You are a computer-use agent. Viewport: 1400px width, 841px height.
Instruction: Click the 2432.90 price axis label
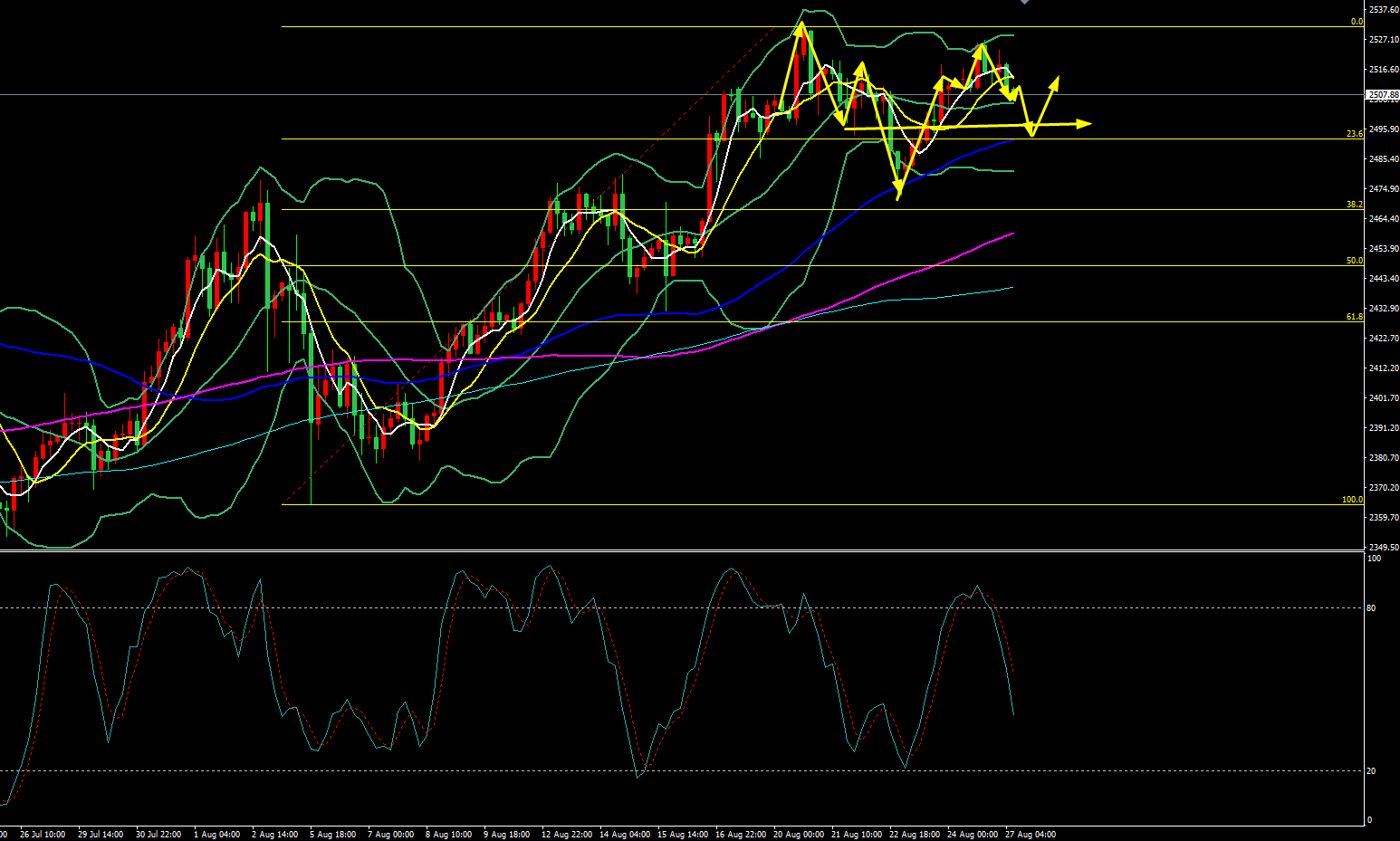tap(1385, 309)
